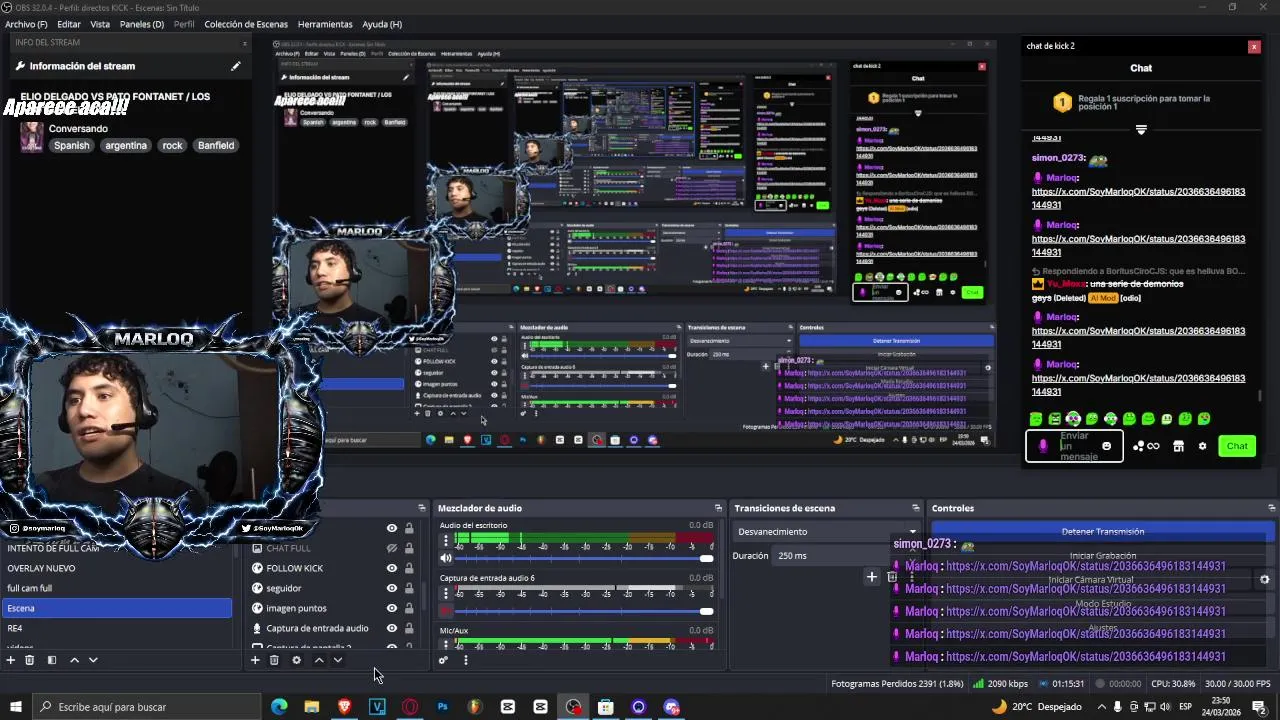Unlock the FOLLOW KICK source
The height and width of the screenshot is (720, 1280).
click(409, 568)
